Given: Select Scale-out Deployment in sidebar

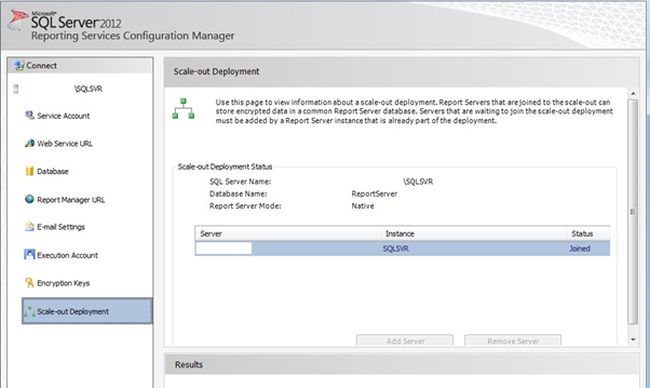Looking at the screenshot, I should [x=87, y=311].
